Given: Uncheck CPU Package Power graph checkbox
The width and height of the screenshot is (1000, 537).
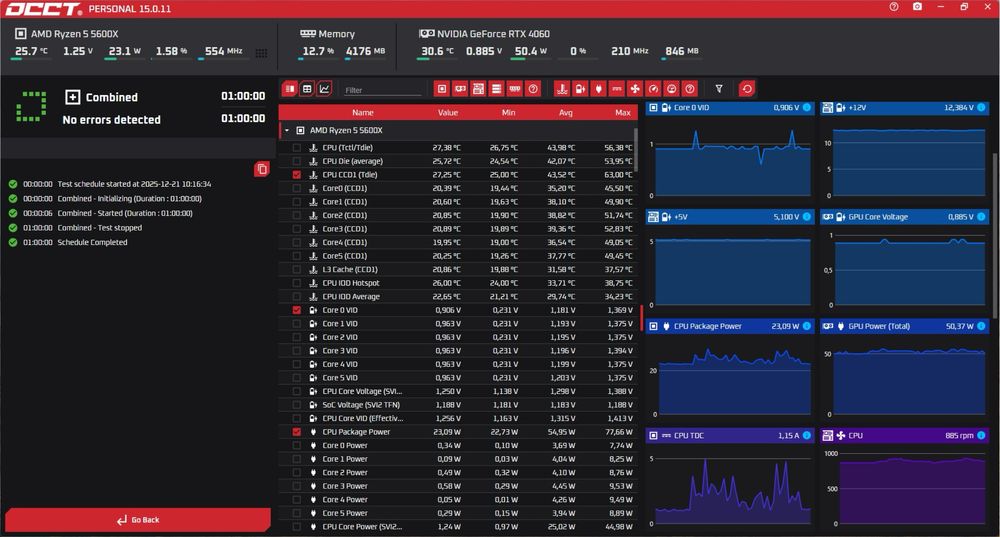Looking at the screenshot, I should pos(297,432).
